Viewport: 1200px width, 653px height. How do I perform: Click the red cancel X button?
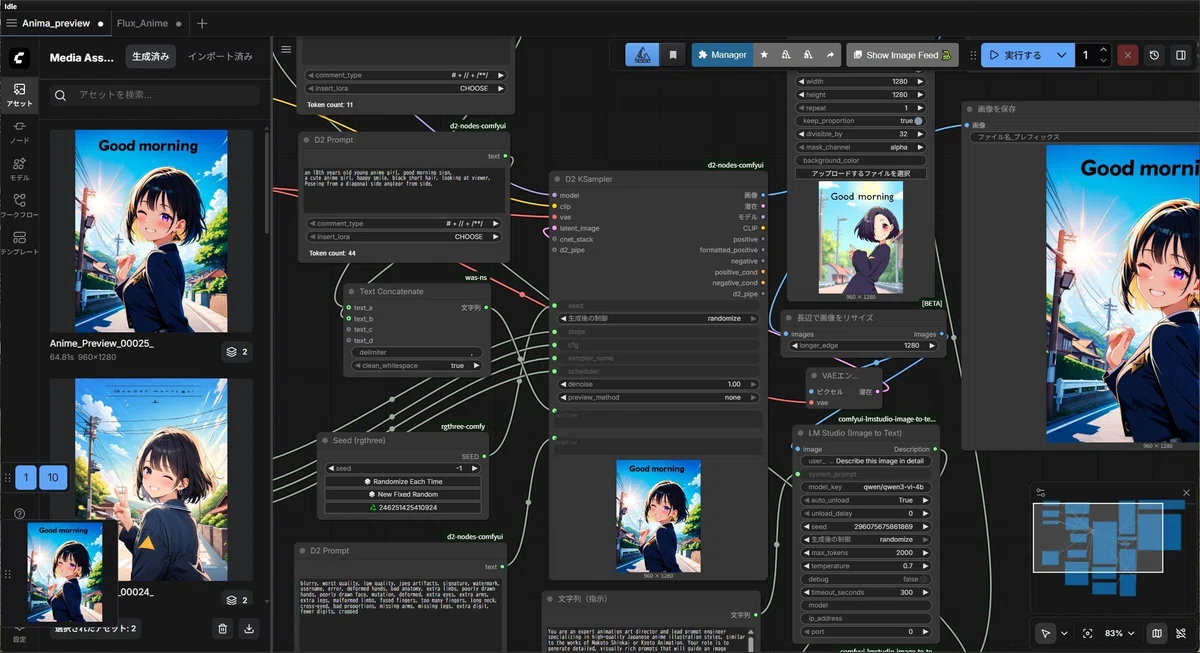click(x=1128, y=55)
